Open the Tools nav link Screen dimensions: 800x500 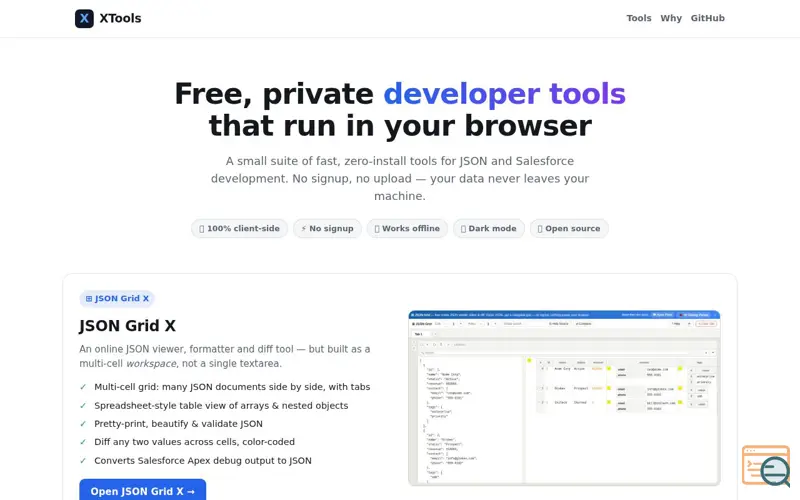pyautogui.click(x=639, y=18)
